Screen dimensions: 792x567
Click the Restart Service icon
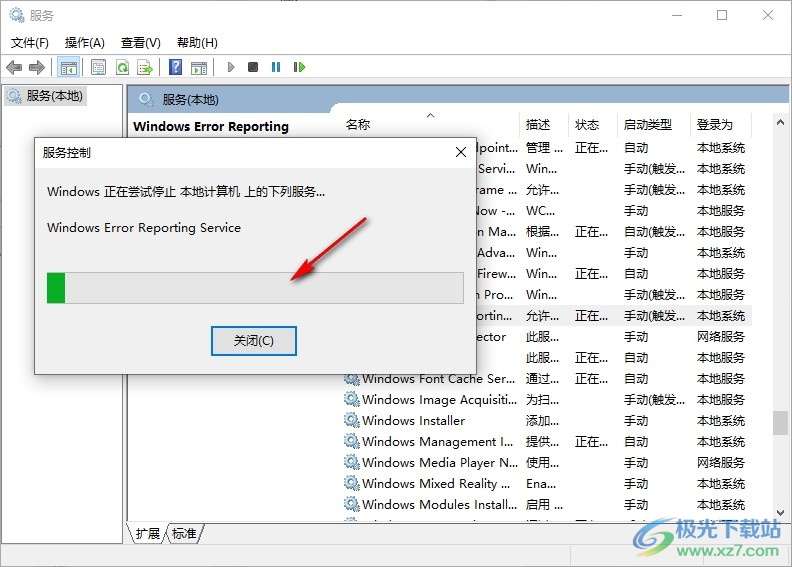pyautogui.click(x=299, y=67)
